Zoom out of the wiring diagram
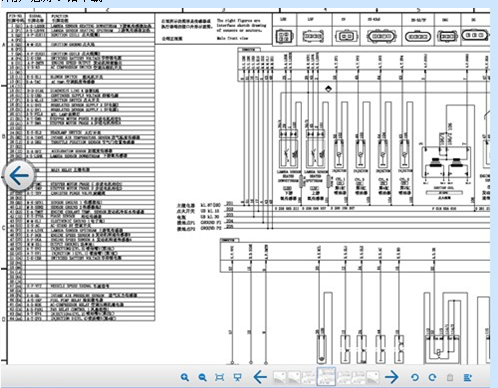Screen dimensions: 498x388 coord(202,377)
